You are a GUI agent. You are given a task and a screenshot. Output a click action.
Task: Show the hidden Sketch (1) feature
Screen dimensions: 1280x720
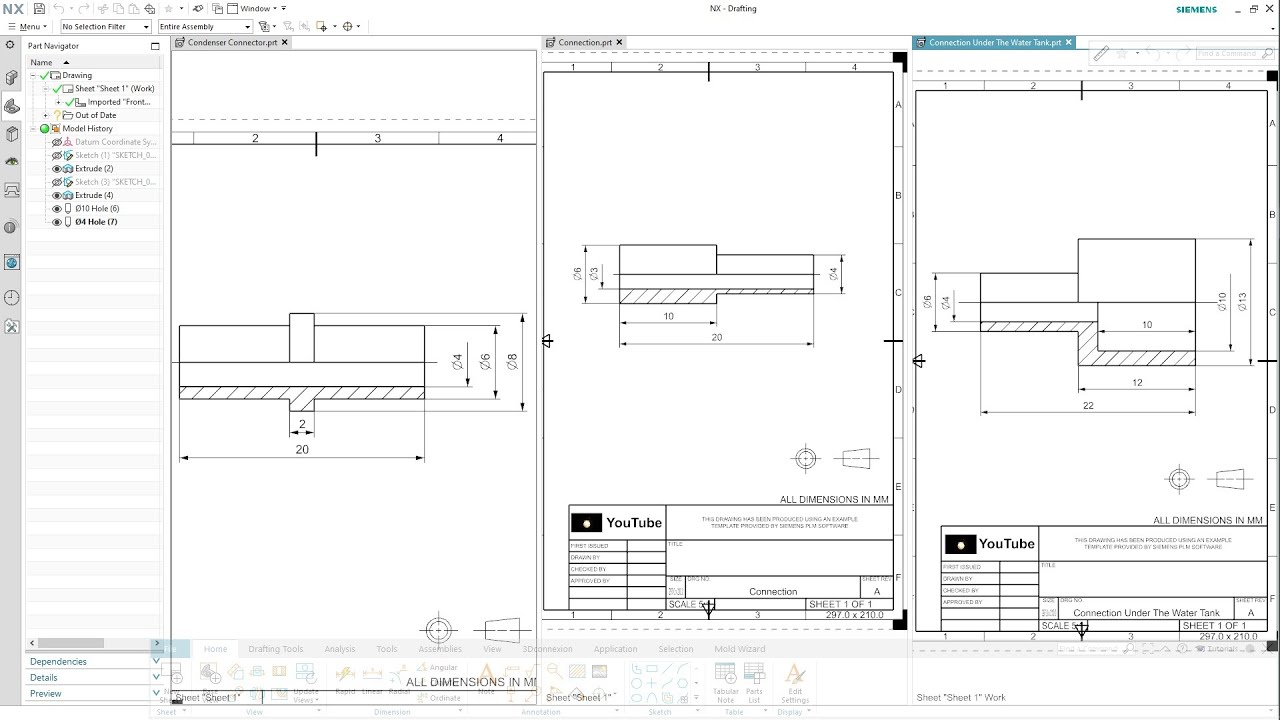[x=57, y=155]
